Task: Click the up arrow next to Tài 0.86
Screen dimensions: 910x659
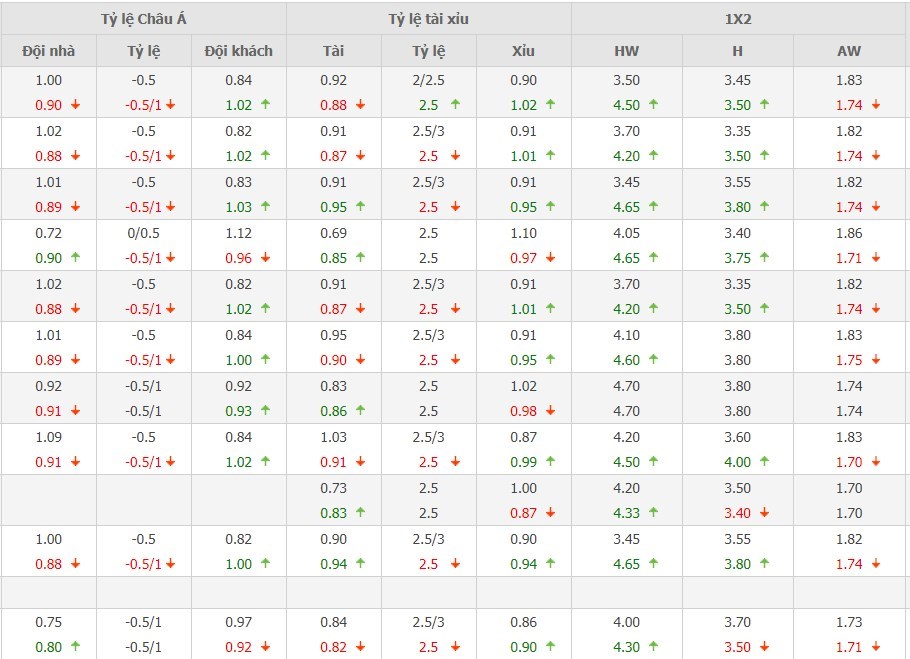Action: click(x=360, y=411)
